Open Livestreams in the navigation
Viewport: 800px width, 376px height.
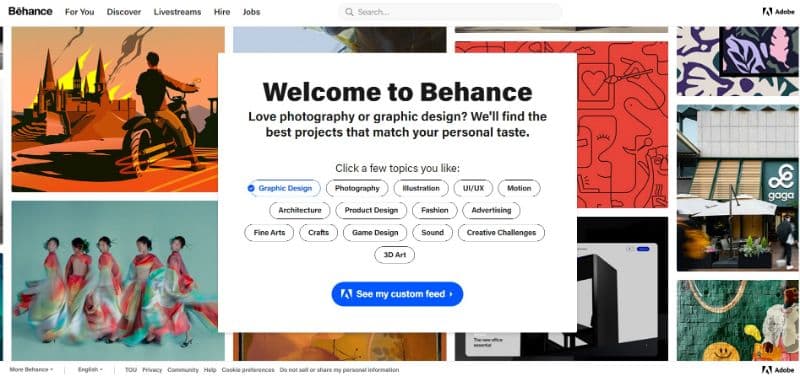coord(178,12)
